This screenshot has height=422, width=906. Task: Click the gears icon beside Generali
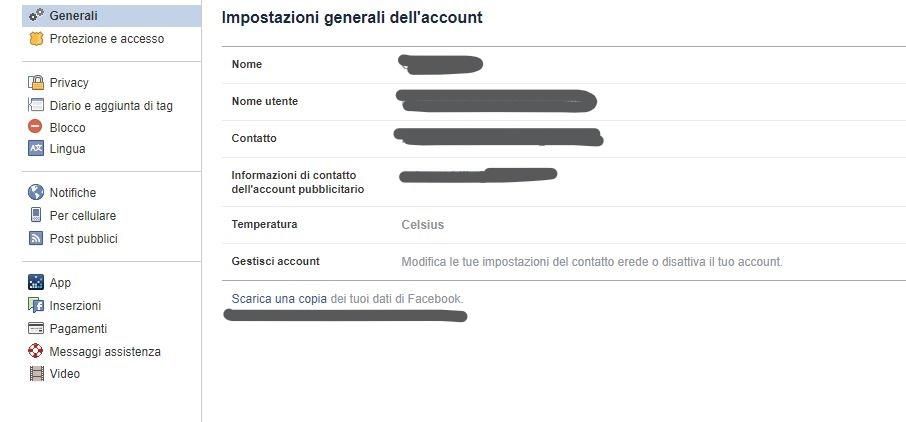click(36, 16)
